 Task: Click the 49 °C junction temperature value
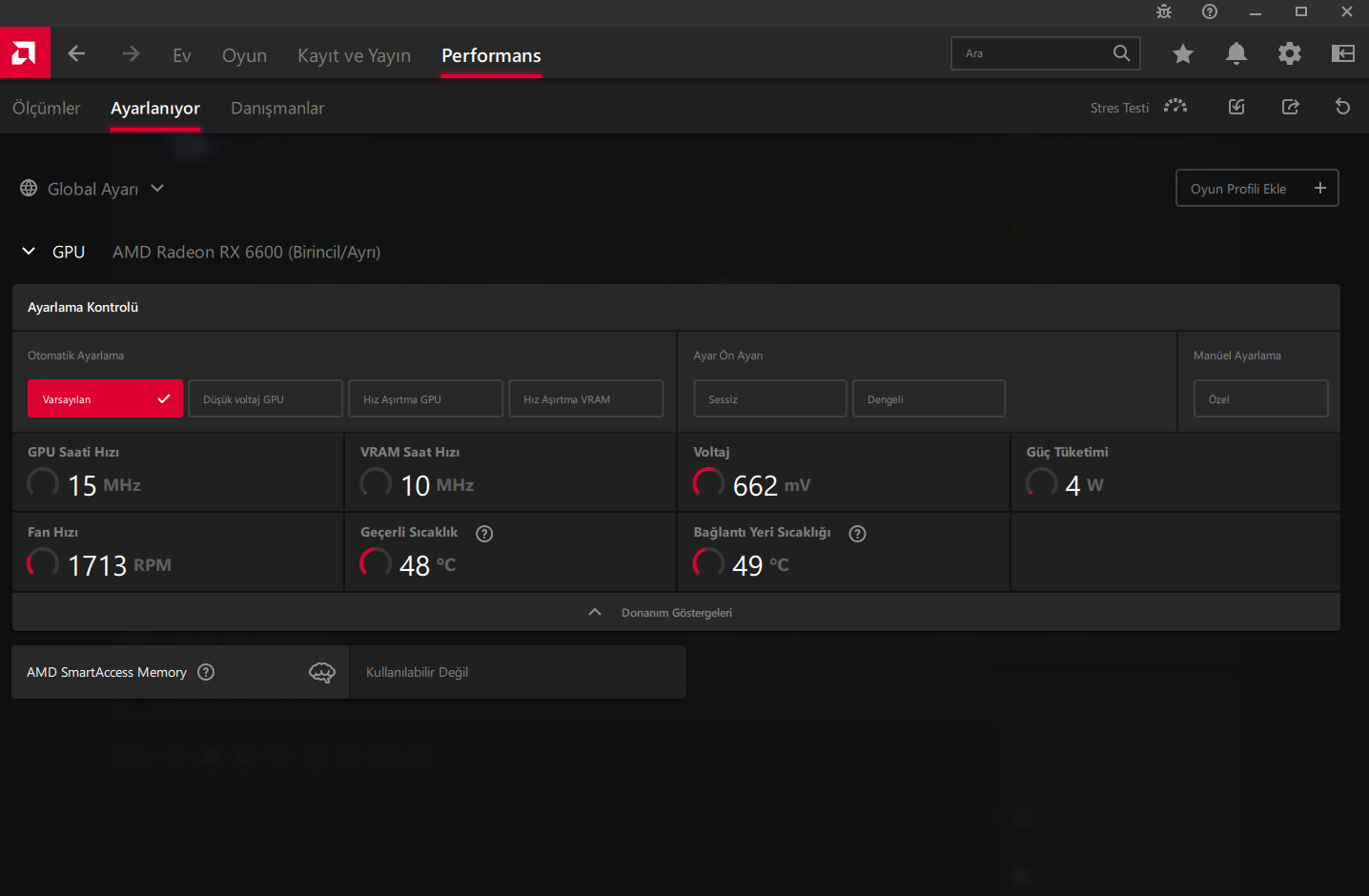pyautogui.click(x=761, y=565)
